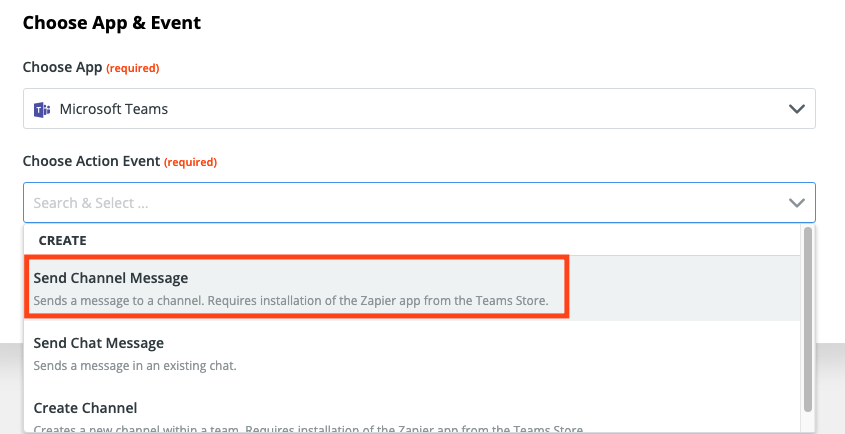The height and width of the screenshot is (434, 845).
Task: Click the required tag beside Choose App
Action: [133, 68]
